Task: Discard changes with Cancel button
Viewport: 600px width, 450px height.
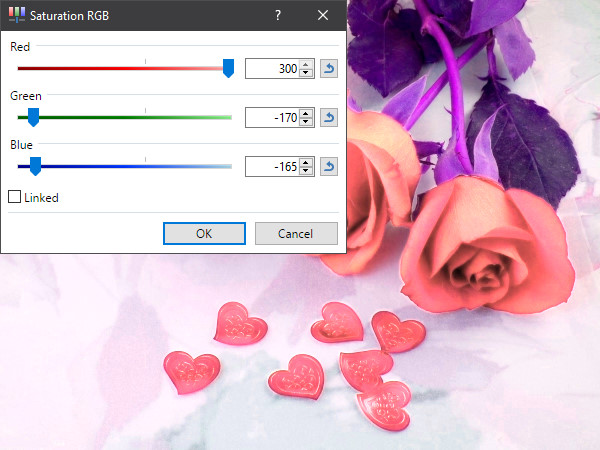Action: pyautogui.click(x=296, y=233)
